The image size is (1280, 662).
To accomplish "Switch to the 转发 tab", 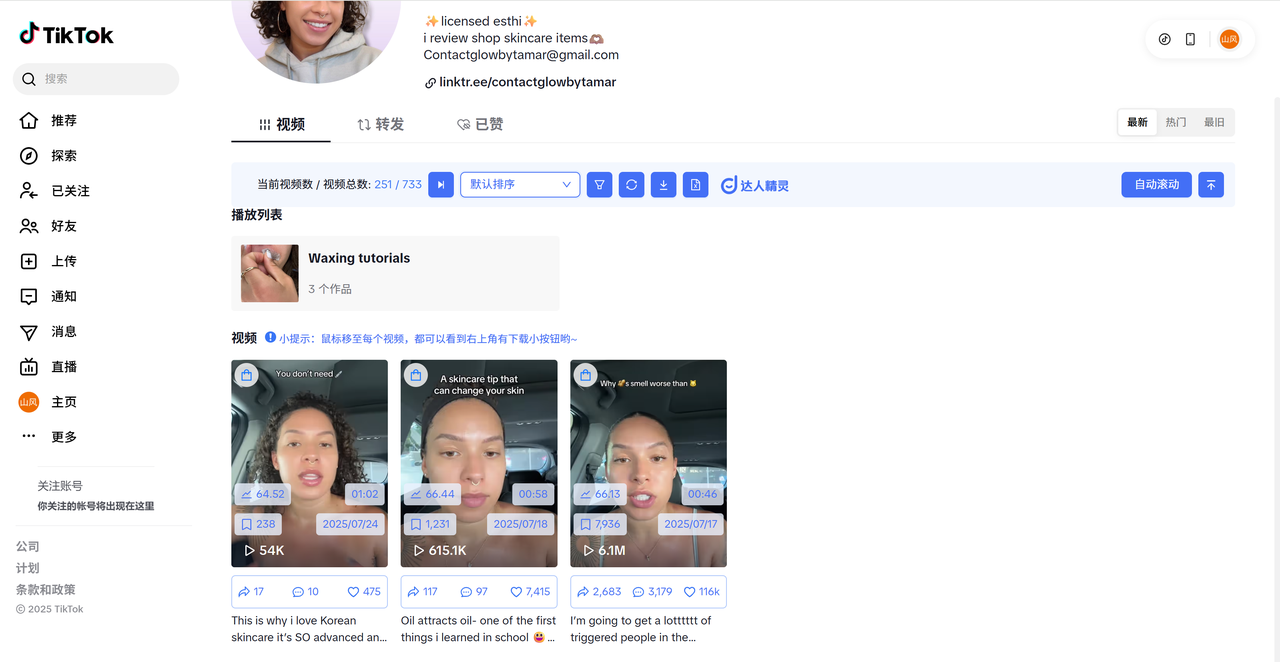I will click(381, 125).
